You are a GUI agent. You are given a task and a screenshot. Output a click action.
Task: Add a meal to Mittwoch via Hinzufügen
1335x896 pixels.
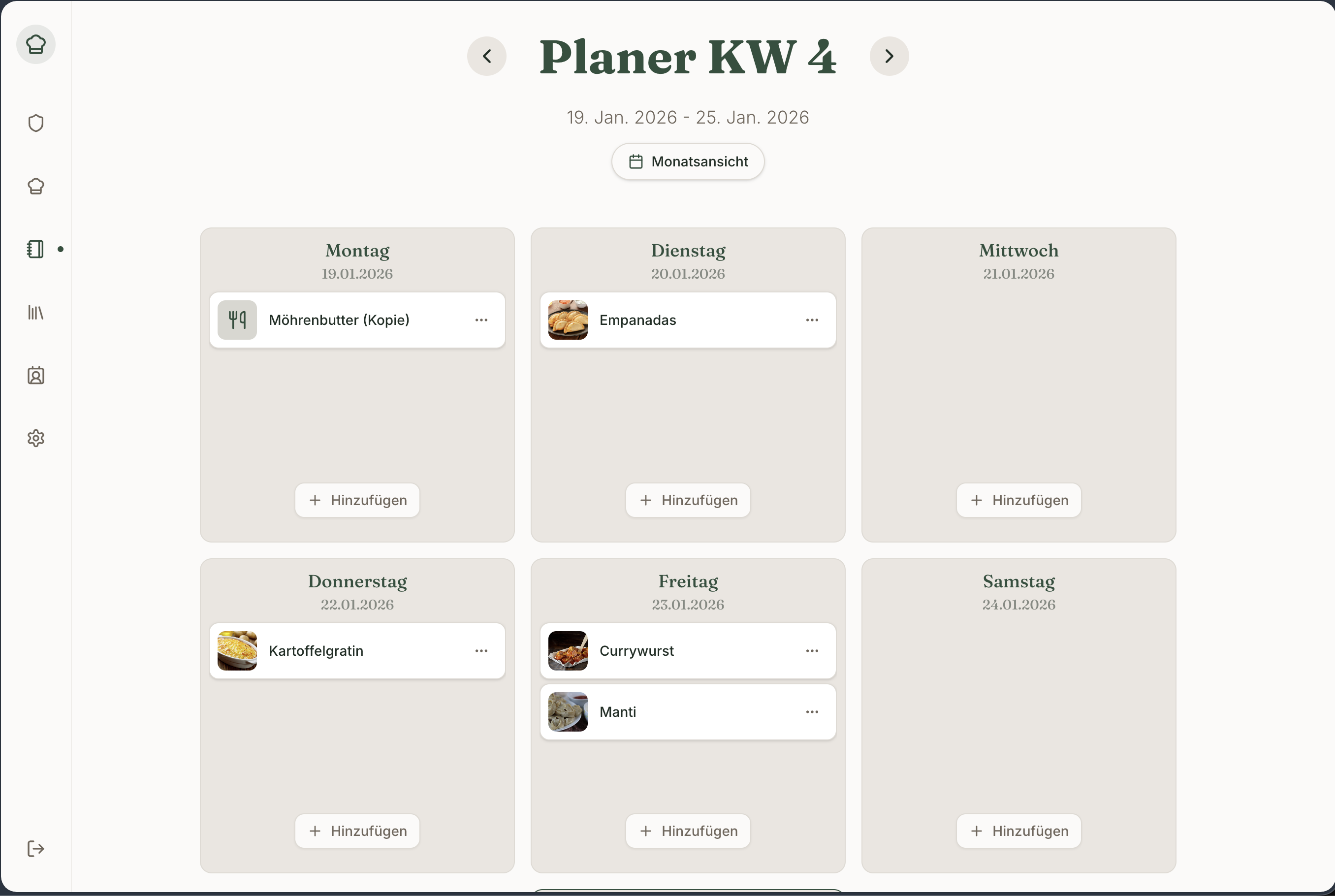coord(1018,500)
